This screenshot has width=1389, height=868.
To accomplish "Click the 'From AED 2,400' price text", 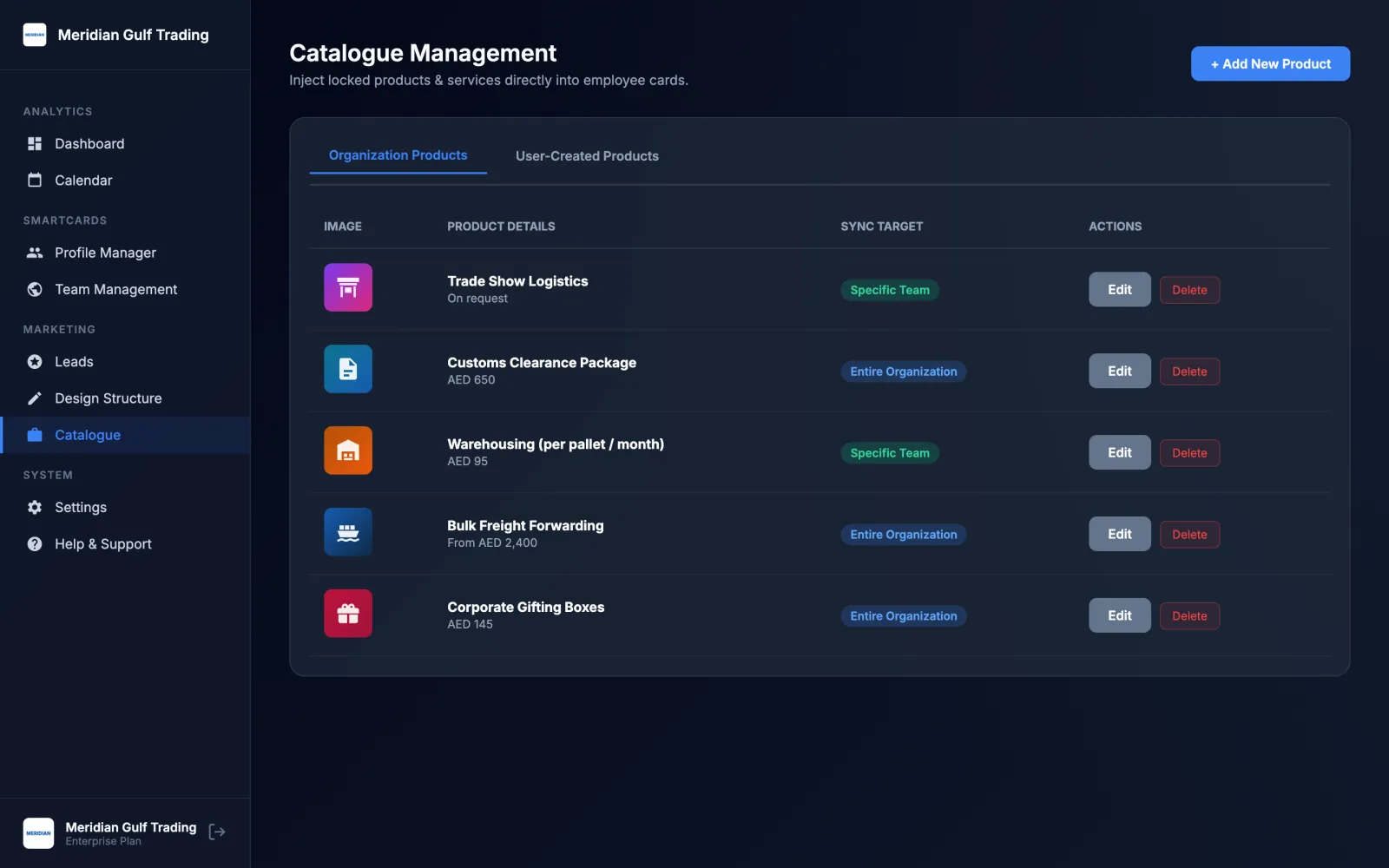I will [492, 543].
